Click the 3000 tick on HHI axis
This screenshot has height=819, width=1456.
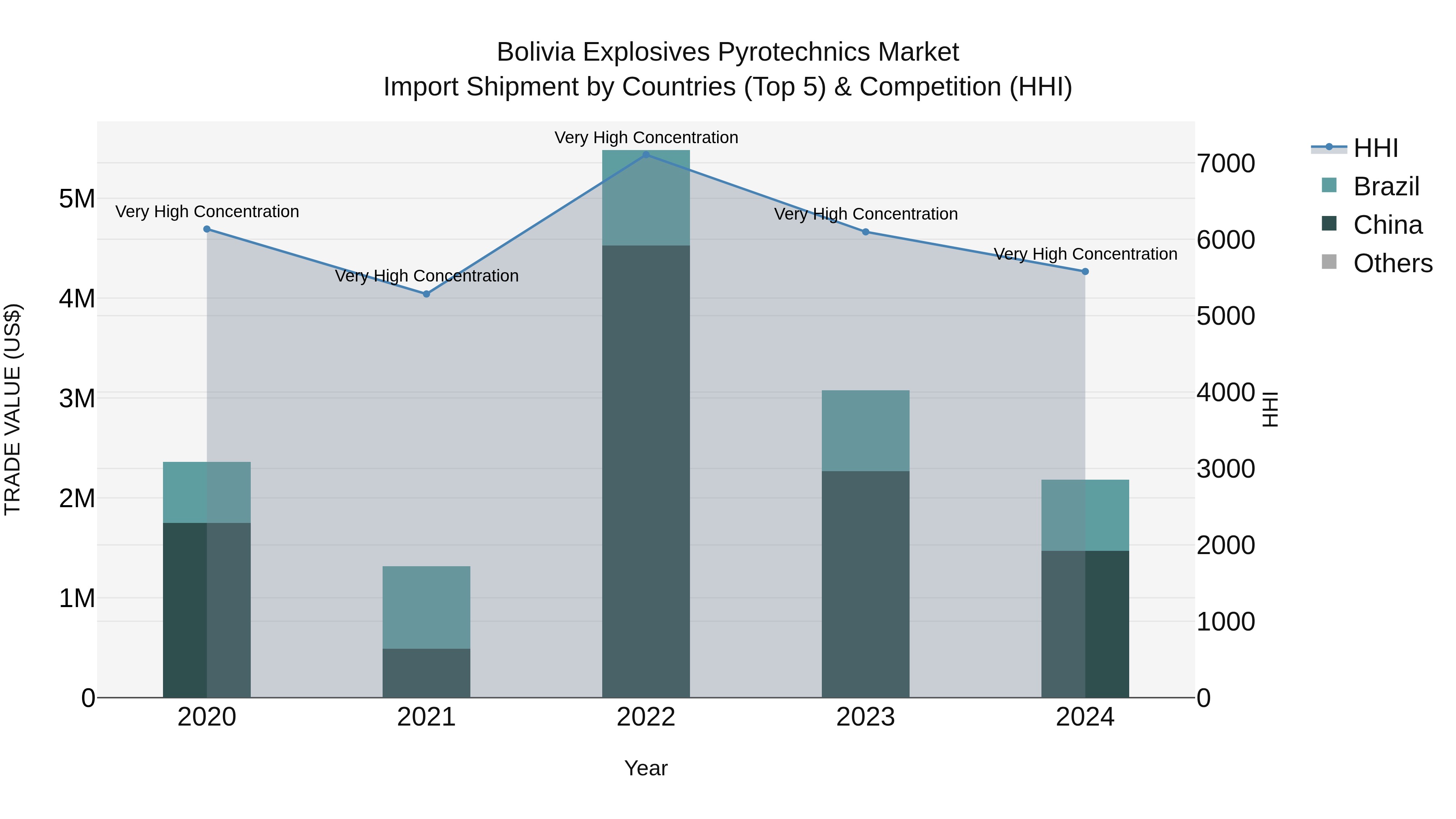(x=1226, y=469)
